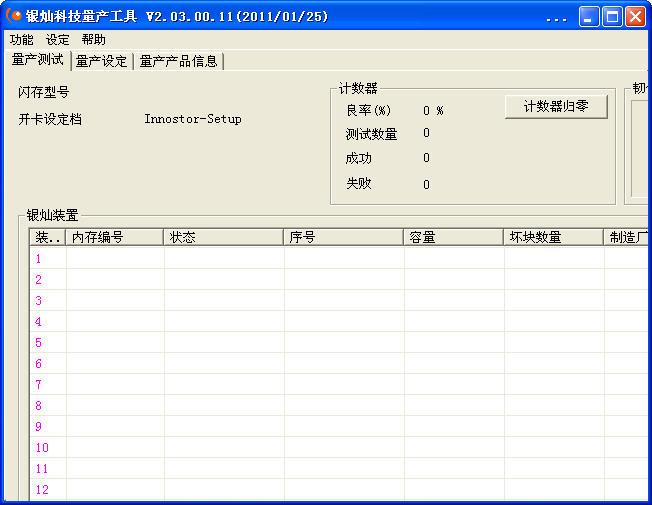652x505 pixels.
Task: Click the 测试数量 label
Action: [x=371, y=134]
